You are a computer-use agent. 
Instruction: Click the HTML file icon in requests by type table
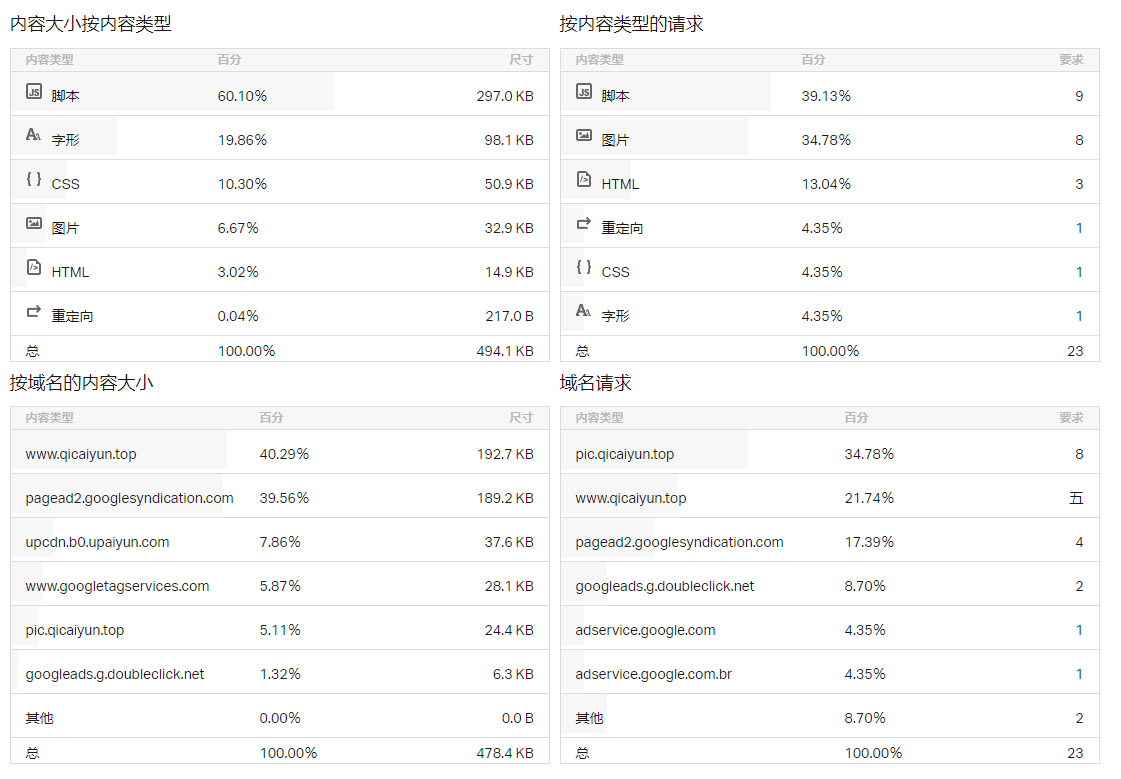click(x=584, y=179)
